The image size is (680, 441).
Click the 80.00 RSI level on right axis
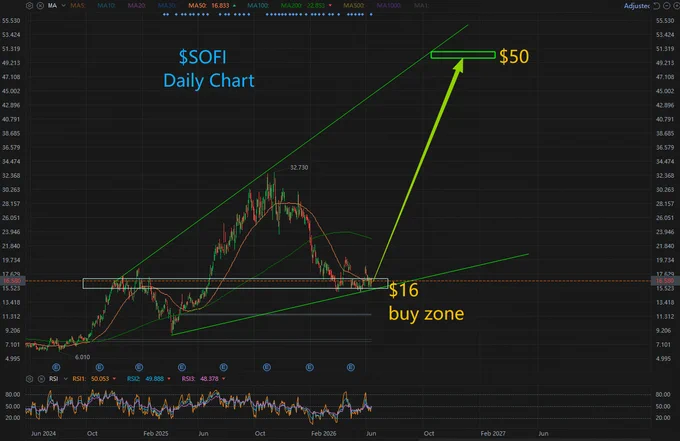[x=664, y=395]
